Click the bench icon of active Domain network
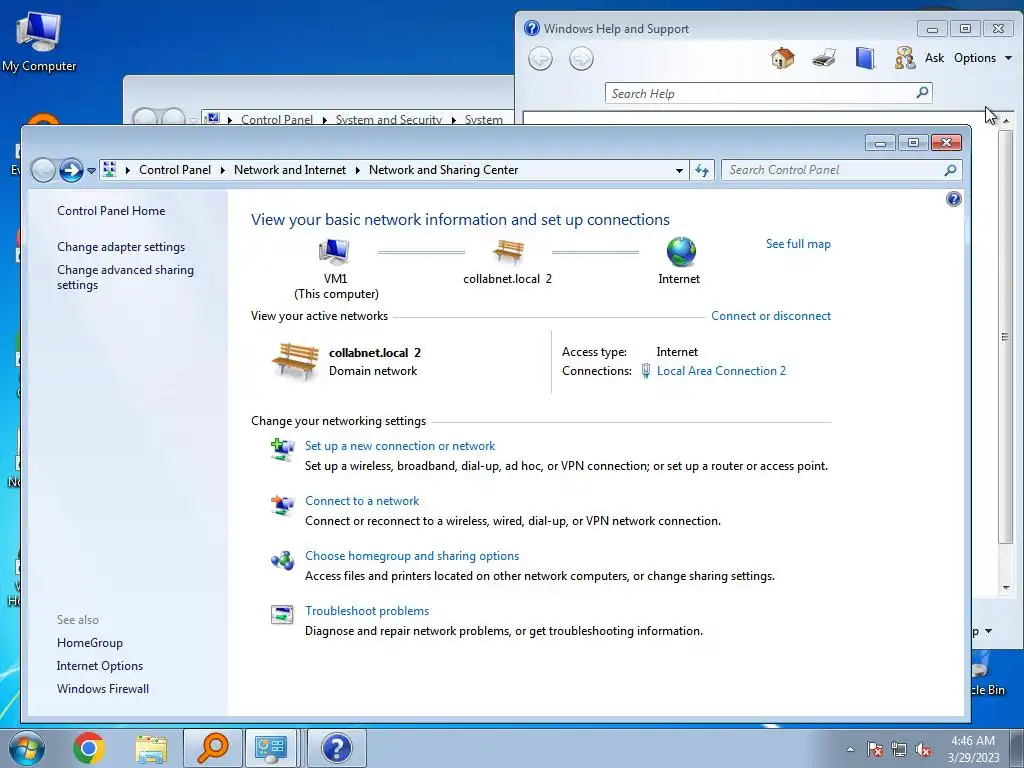This screenshot has width=1024, height=768. coord(295,361)
